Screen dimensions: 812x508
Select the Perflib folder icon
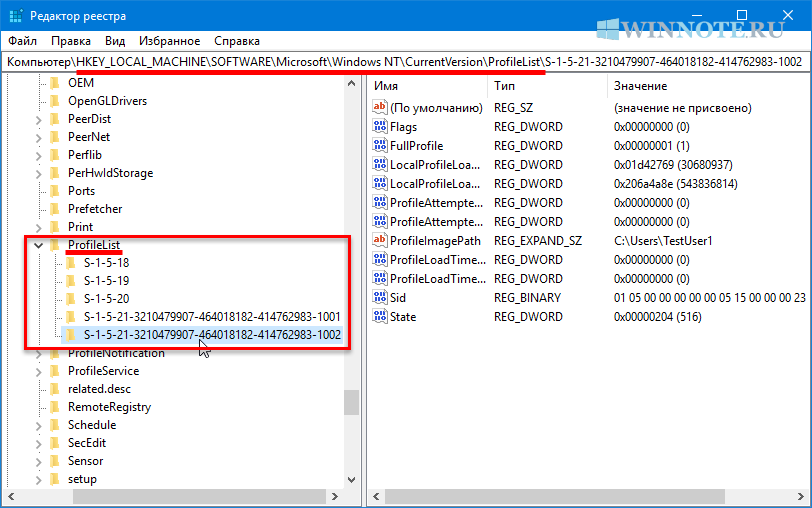[x=55, y=155]
